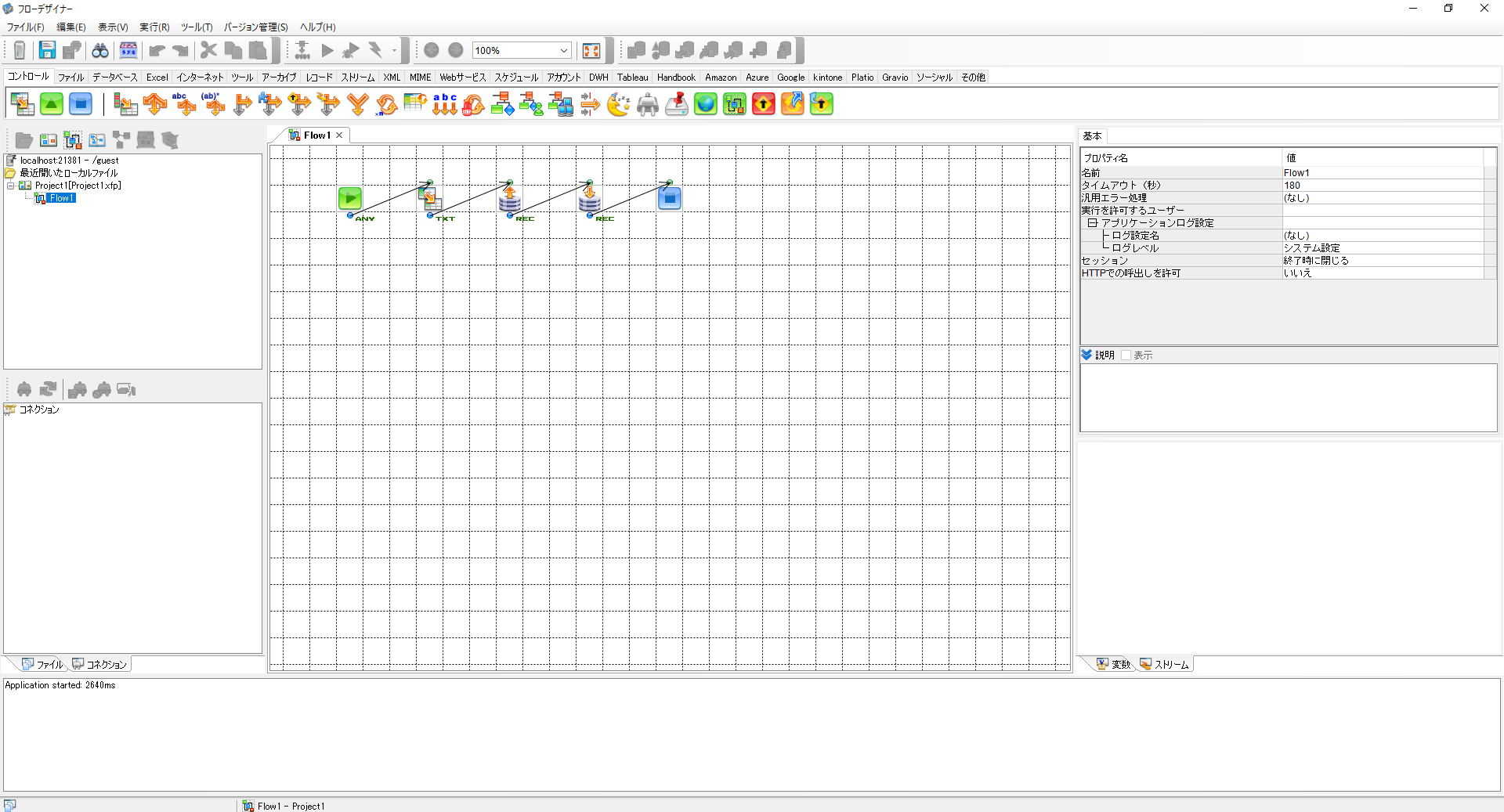Open the 実行(R) menu

click(154, 27)
